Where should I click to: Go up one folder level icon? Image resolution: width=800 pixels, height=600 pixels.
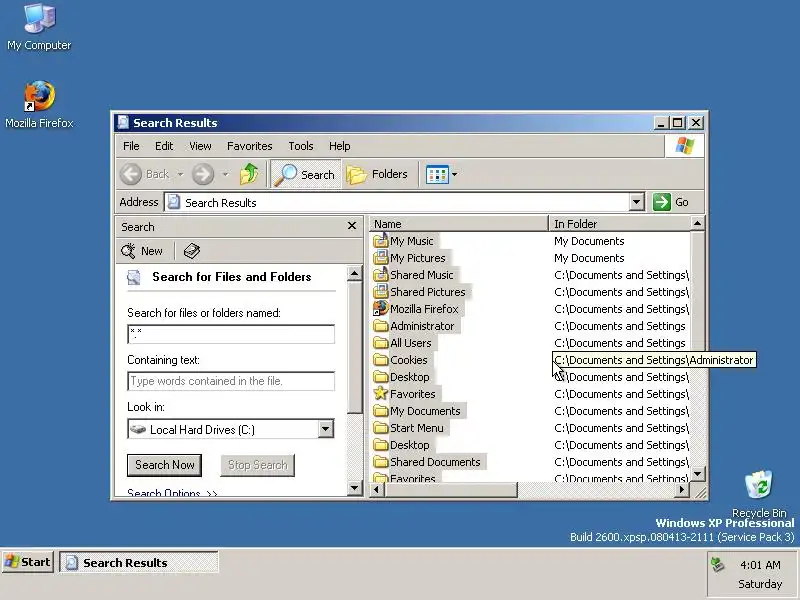(x=249, y=174)
